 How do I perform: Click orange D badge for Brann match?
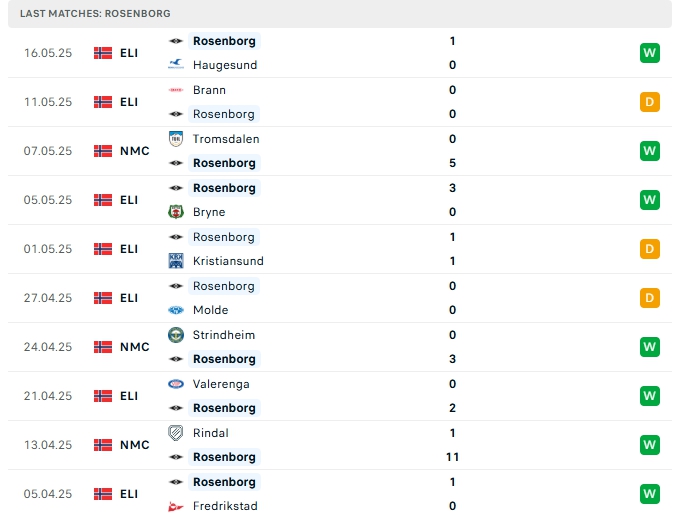pyautogui.click(x=649, y=102)
